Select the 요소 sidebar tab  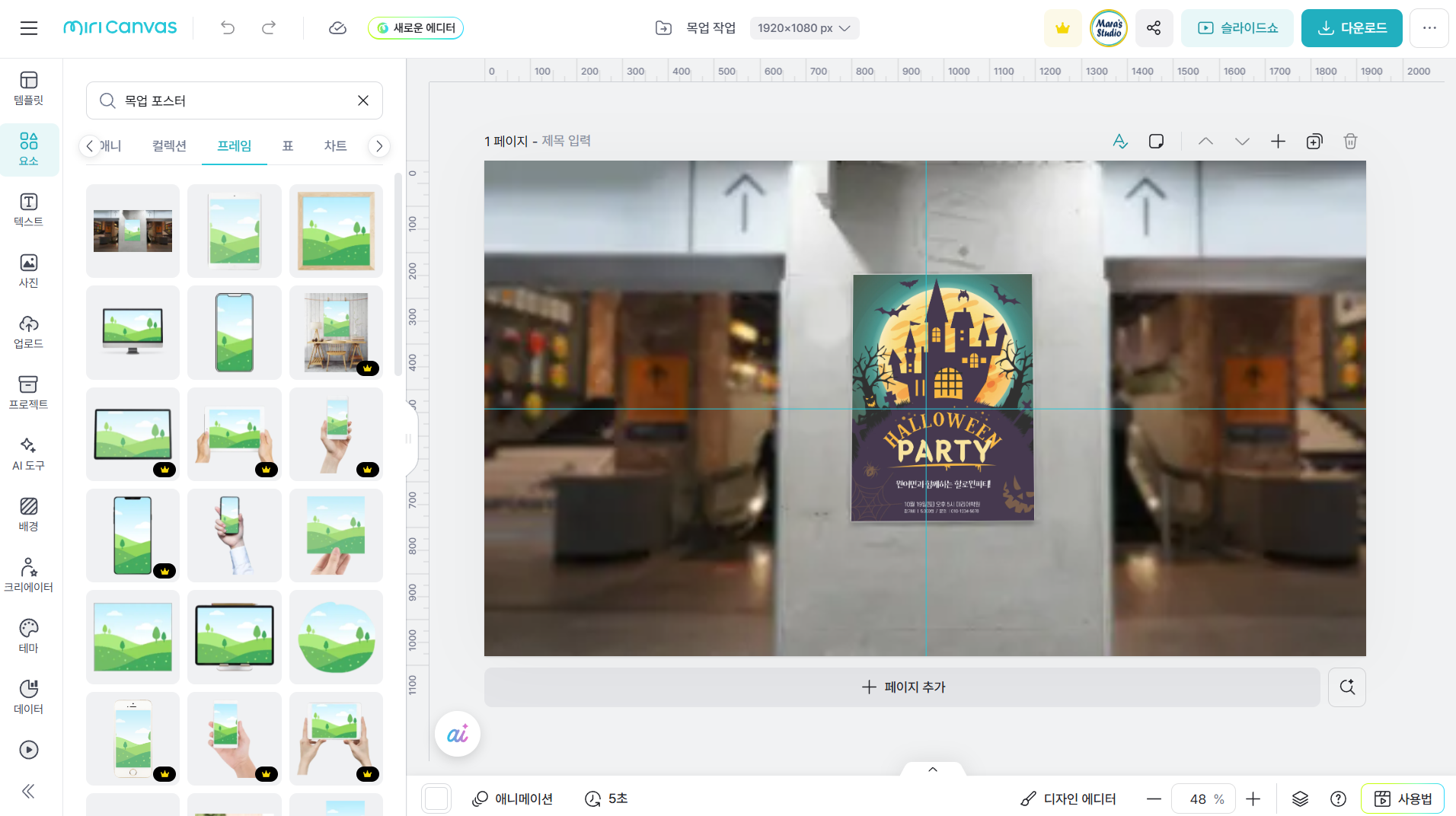[29, 150]
